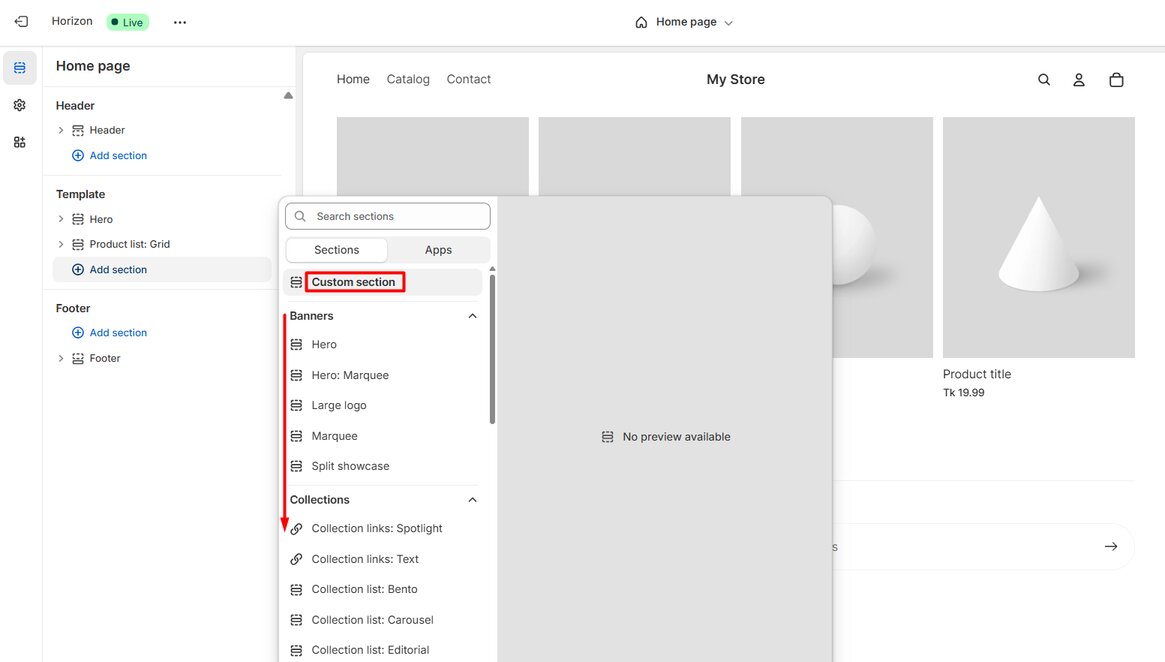Expand the Footer section chevron

click(x=61, y=358)
